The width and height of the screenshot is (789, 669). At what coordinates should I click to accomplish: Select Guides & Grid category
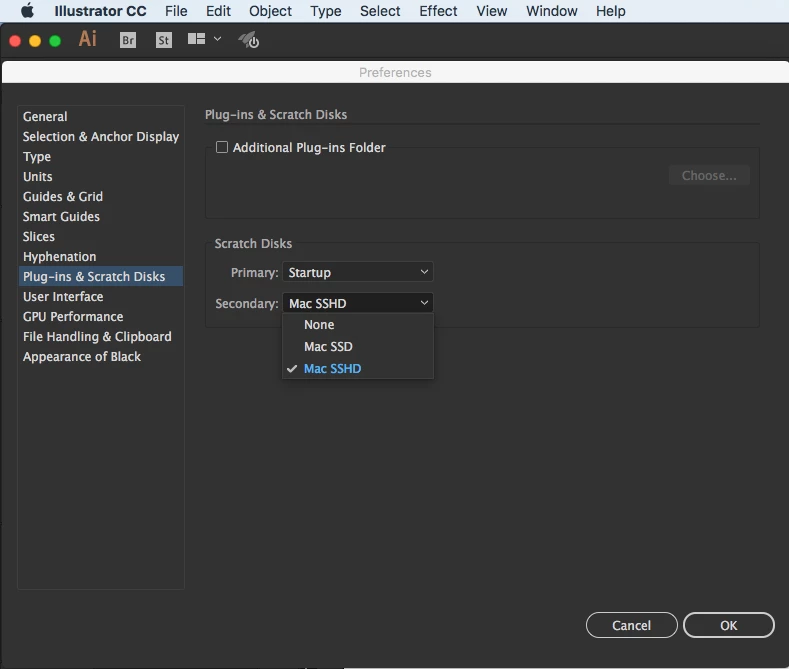pyautogui.click(x=101, y=196)
